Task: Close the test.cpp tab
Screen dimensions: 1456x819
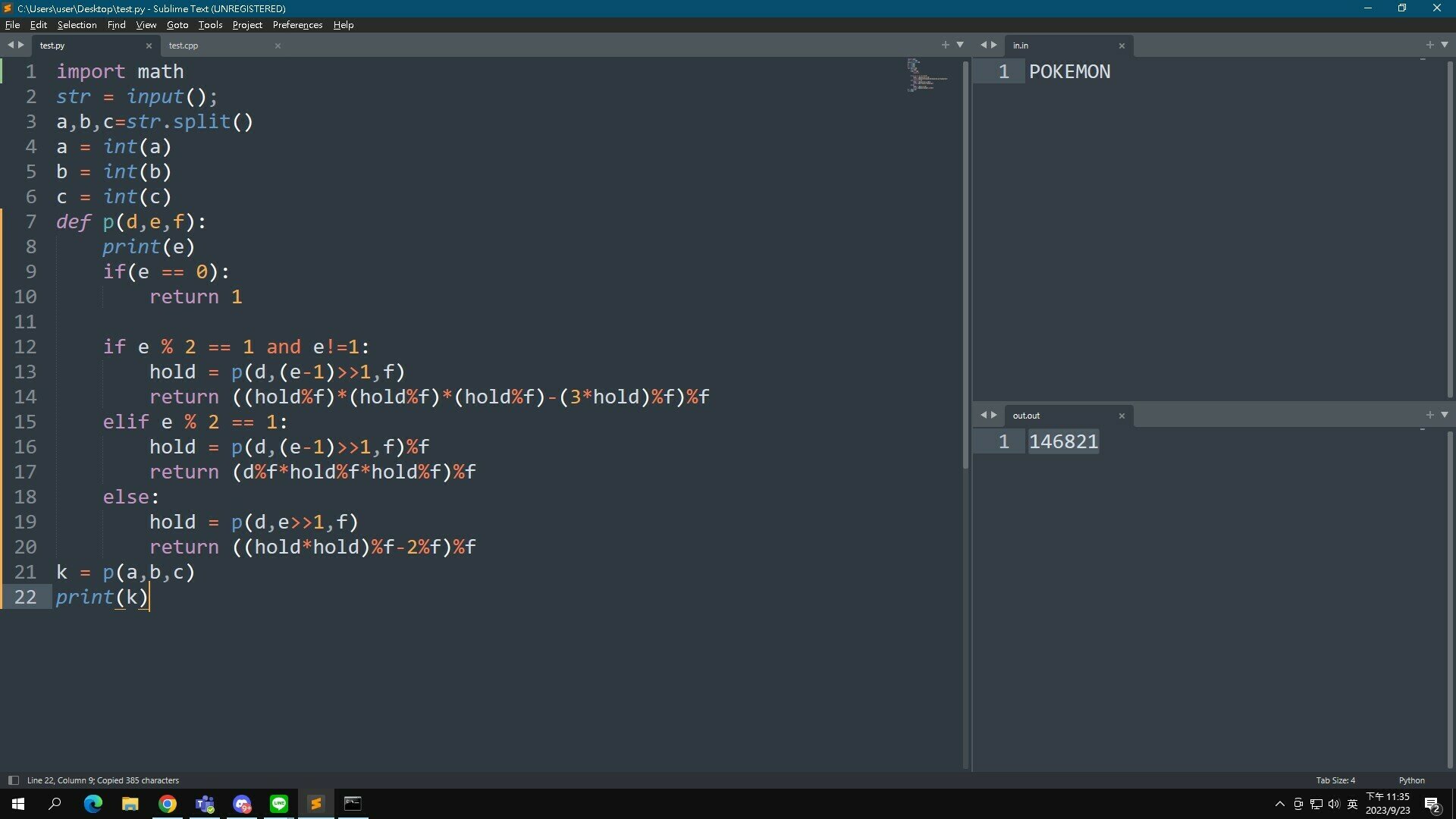Action: tap(278, 46)
